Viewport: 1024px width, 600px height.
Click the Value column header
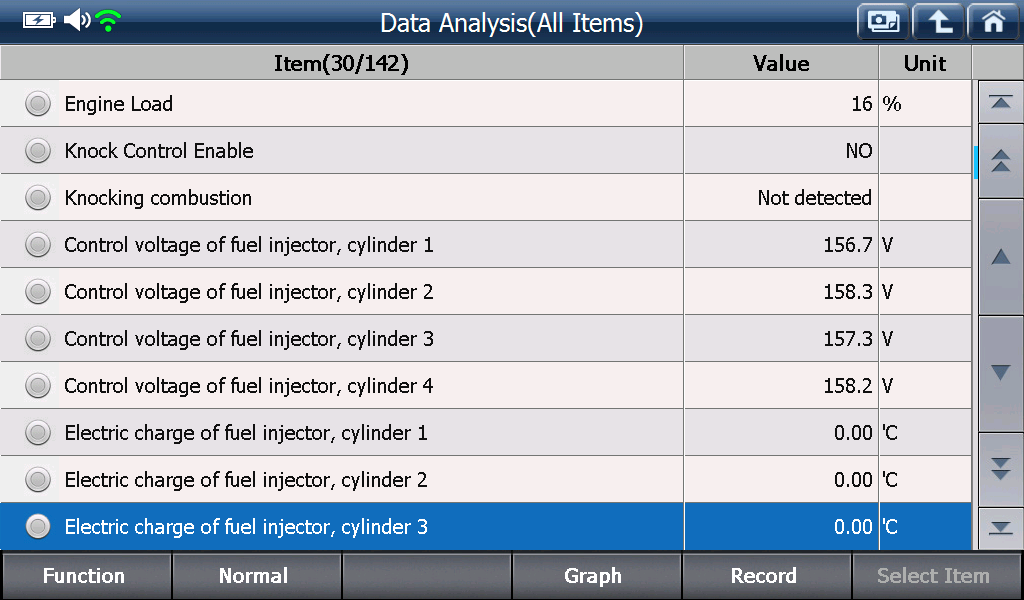point(781,63)
